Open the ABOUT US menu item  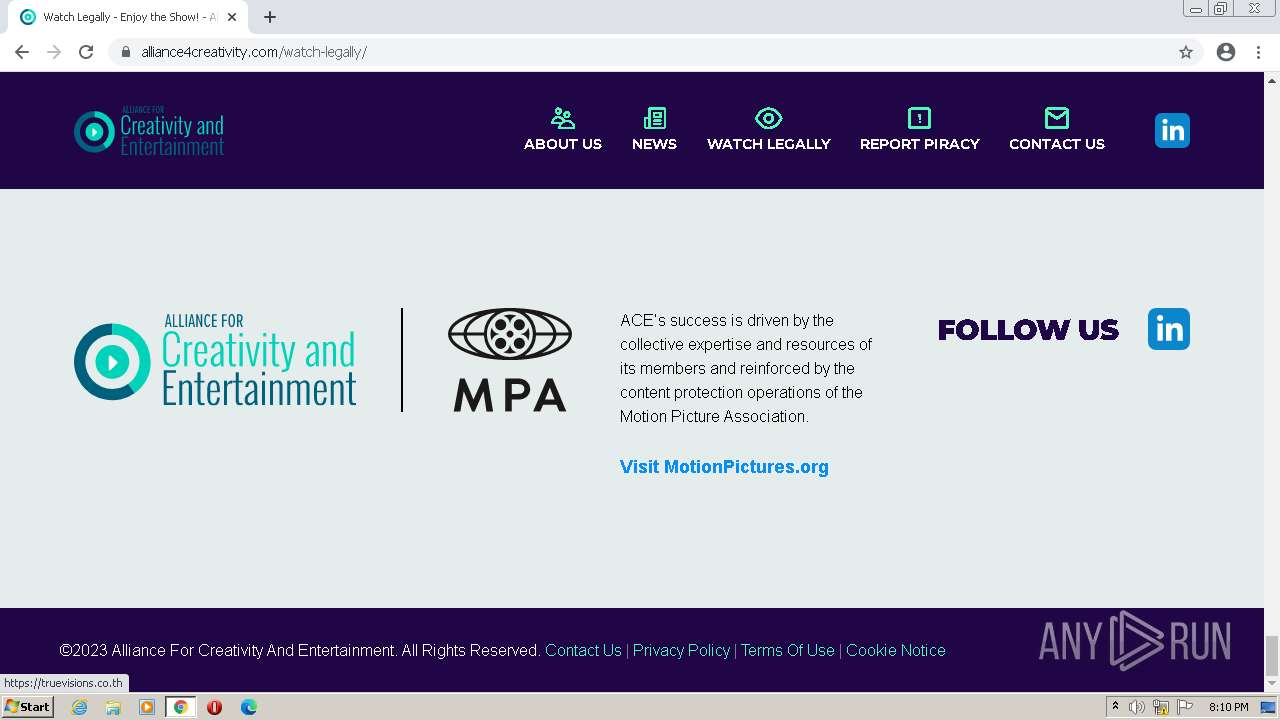(x=563, y=144)
